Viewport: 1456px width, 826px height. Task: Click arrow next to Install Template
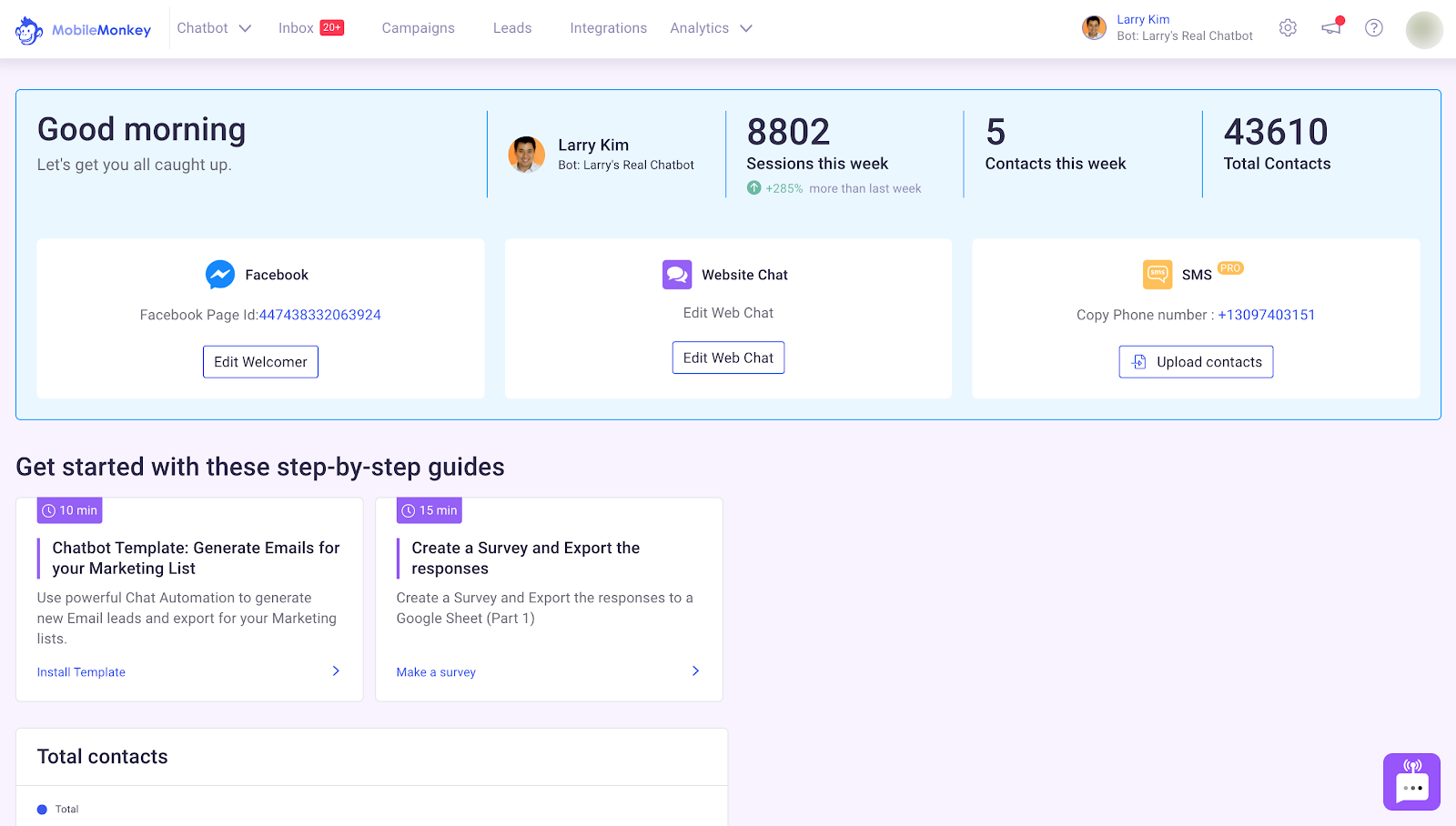336,671
